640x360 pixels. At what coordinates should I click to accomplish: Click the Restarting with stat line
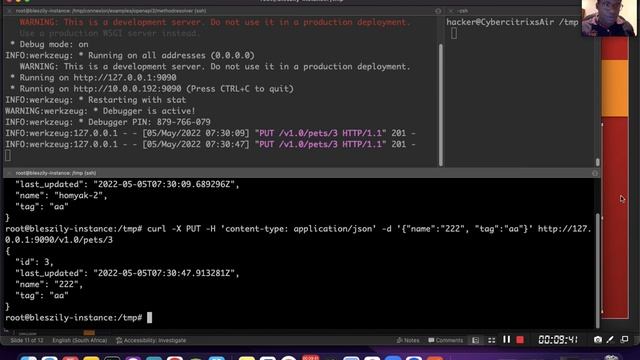click(96, 100)
